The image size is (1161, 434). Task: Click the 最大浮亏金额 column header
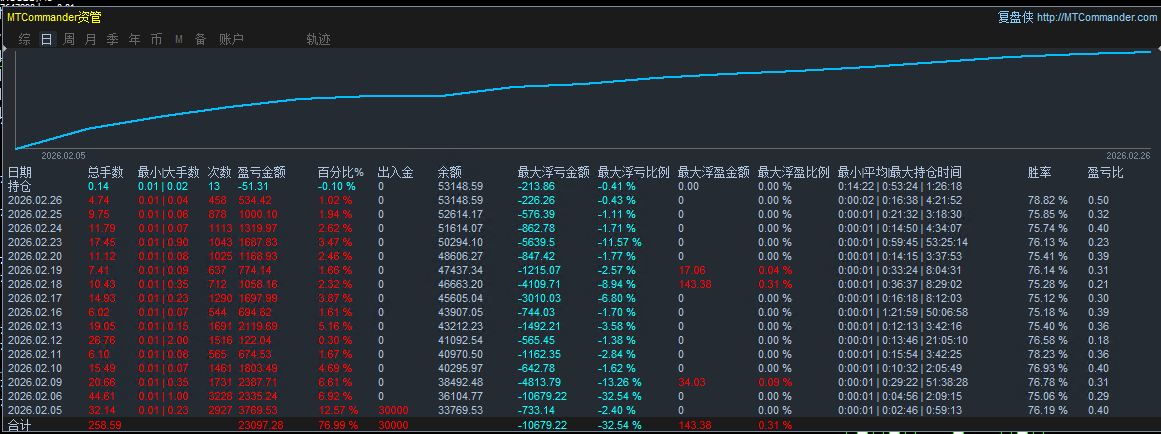point(553,173)
